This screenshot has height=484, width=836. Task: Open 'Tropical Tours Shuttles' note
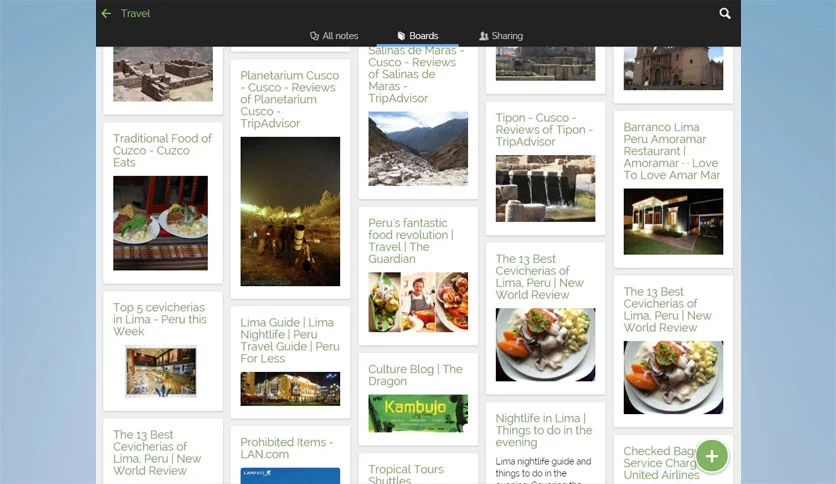pos(406,473)
